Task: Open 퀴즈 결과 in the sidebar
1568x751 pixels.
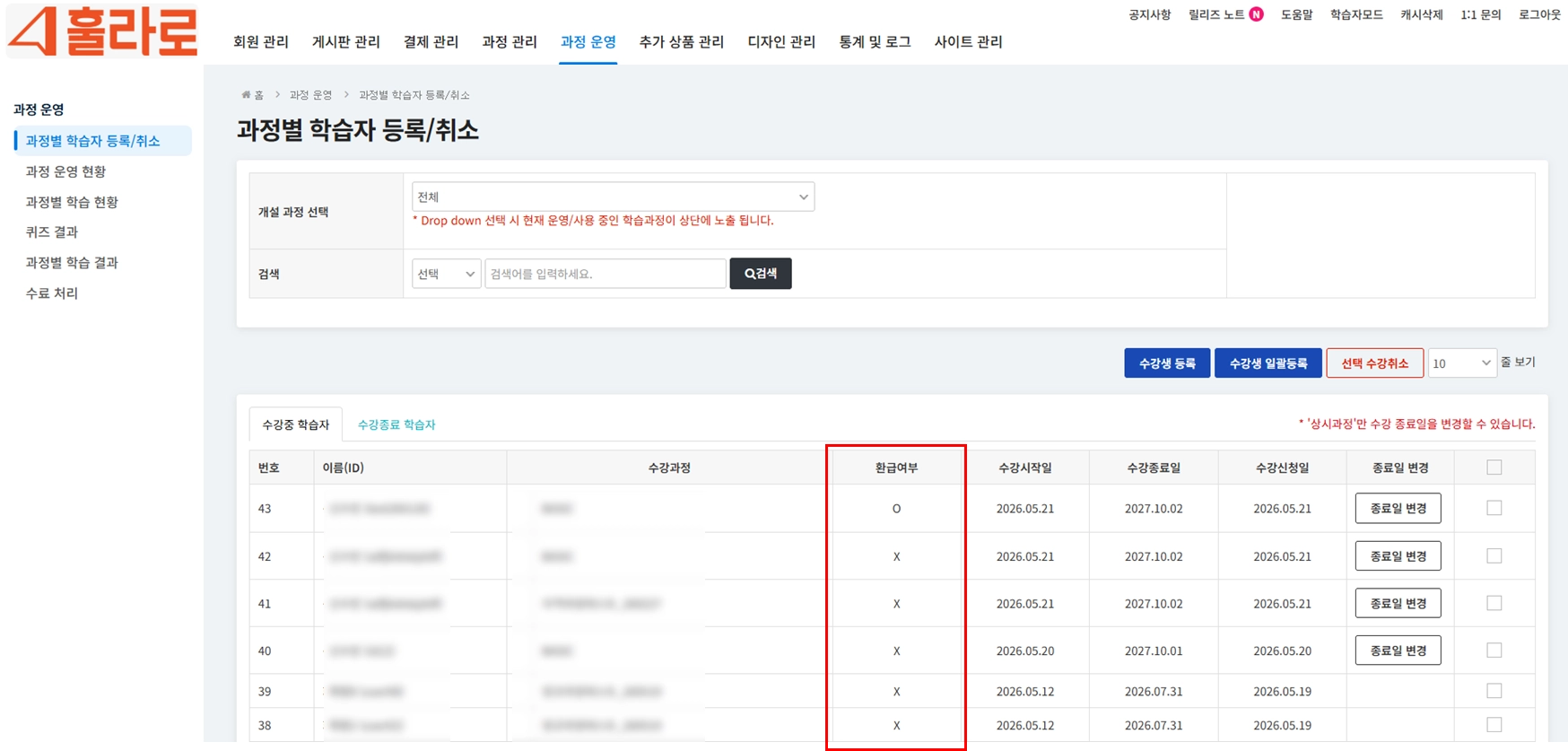Action: [52, 231]
